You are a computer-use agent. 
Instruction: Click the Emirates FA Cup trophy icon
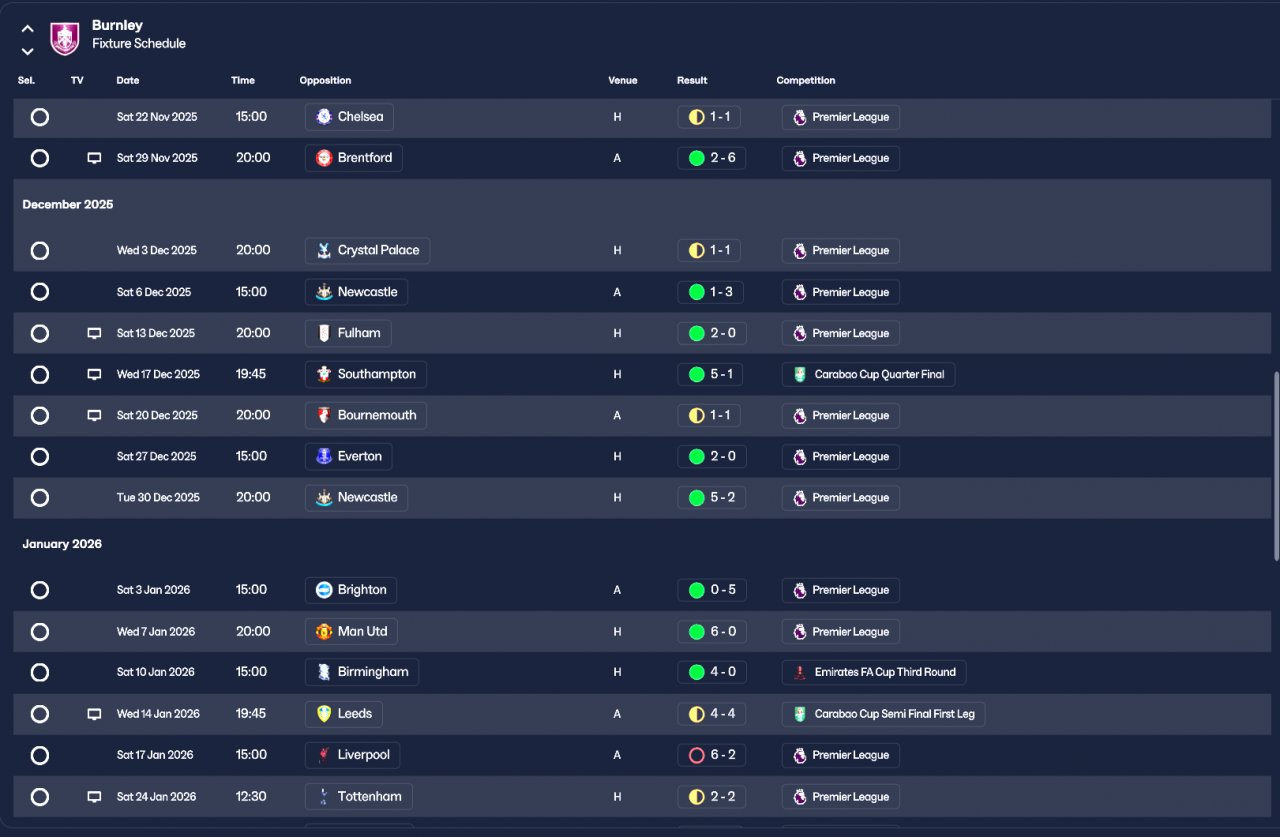pos(800,673)
